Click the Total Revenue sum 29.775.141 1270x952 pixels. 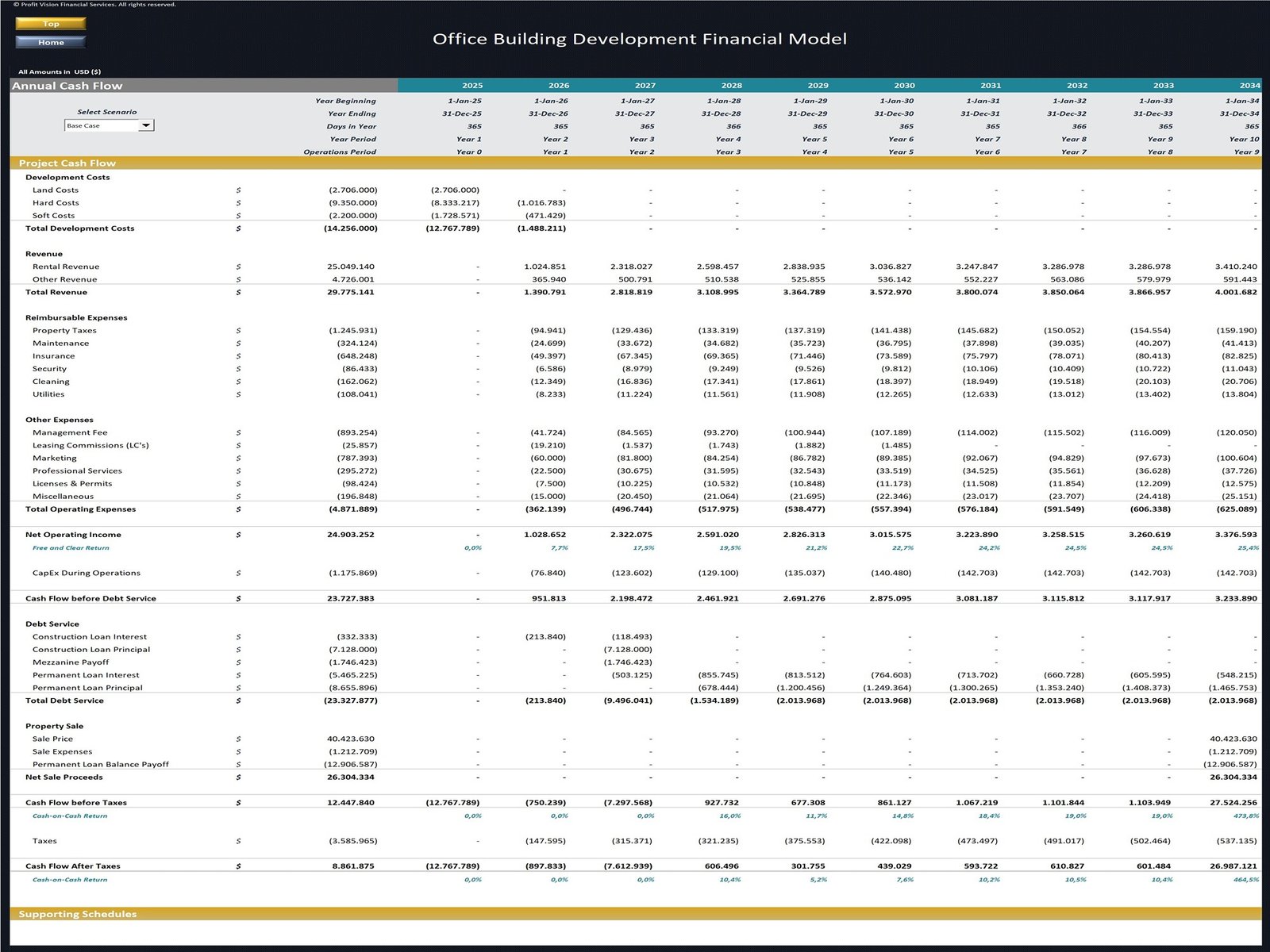coord(351,292)
